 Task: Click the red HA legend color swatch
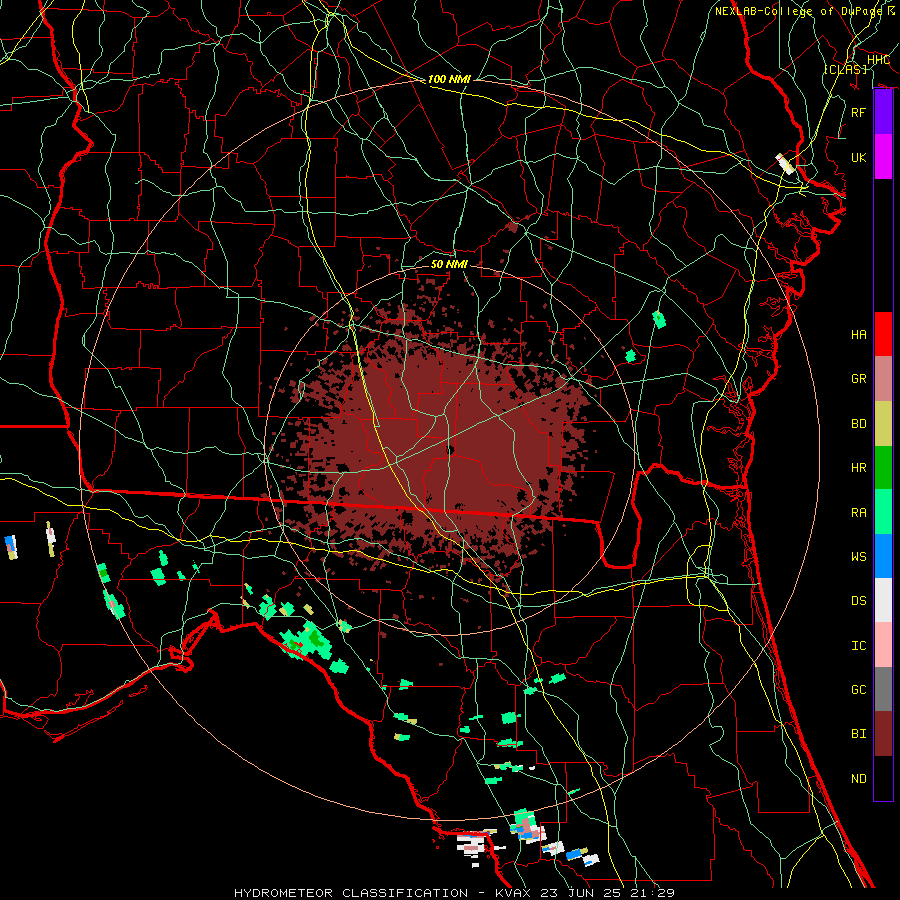pyautogui.click(x=883, y=334)
